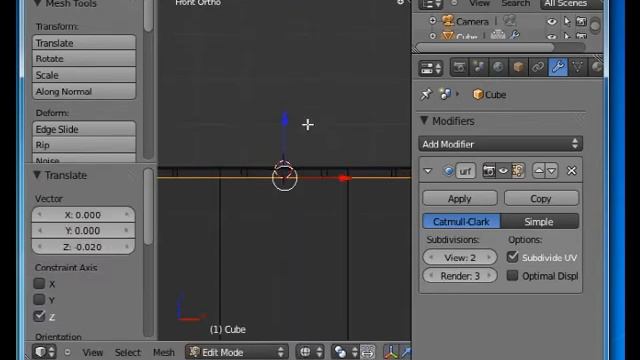Expand the Cube row in the outliner
This screenshot has width=640, height=360.
coord(432,36)
